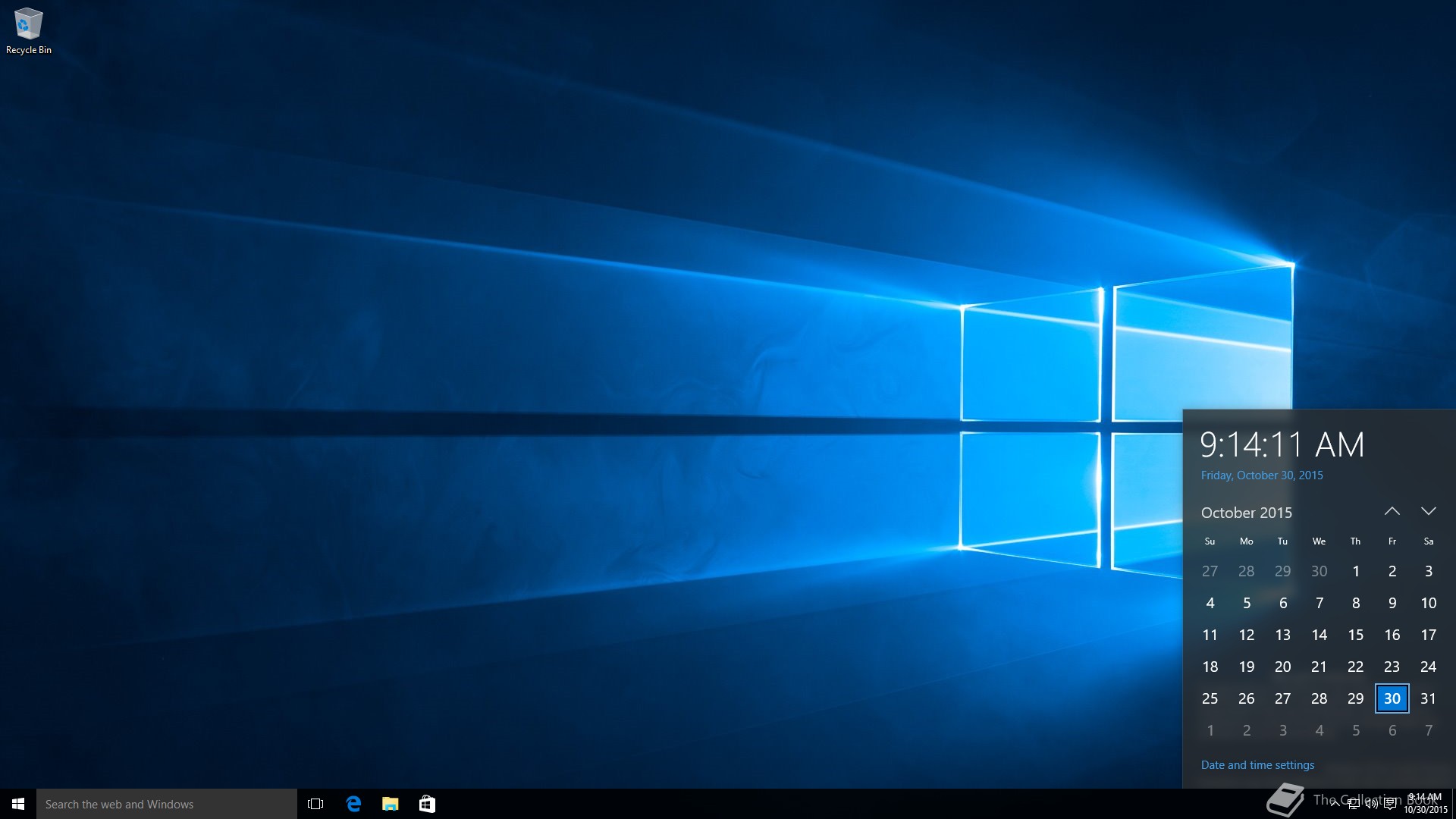Open the volume control tray icon
The image size is (1456, 819).
coord(1371,804)
